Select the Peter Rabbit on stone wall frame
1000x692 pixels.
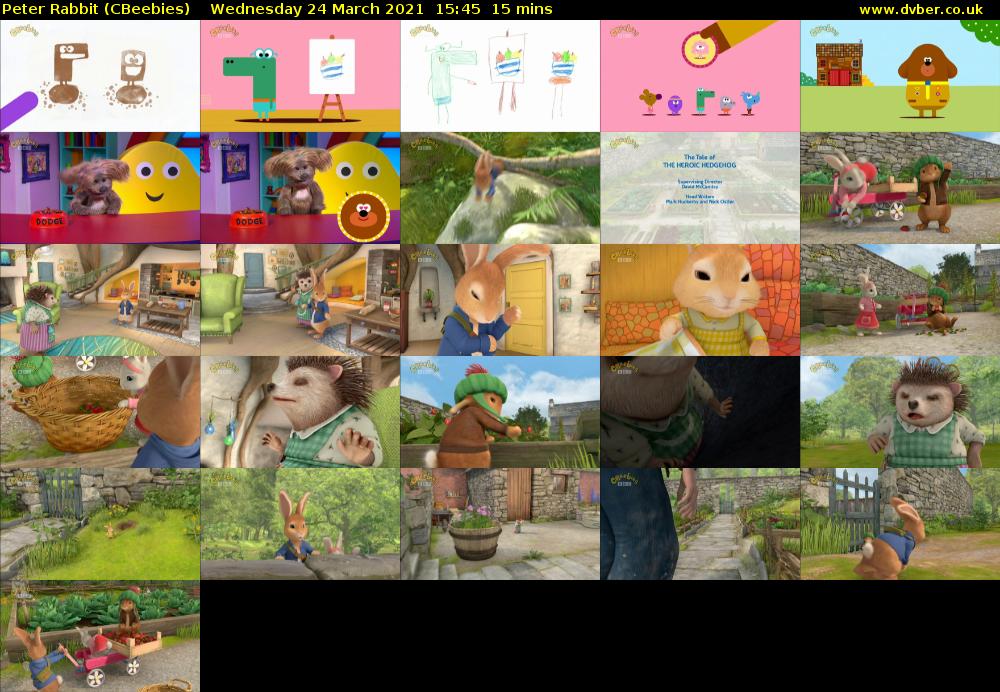coord(300,523)
